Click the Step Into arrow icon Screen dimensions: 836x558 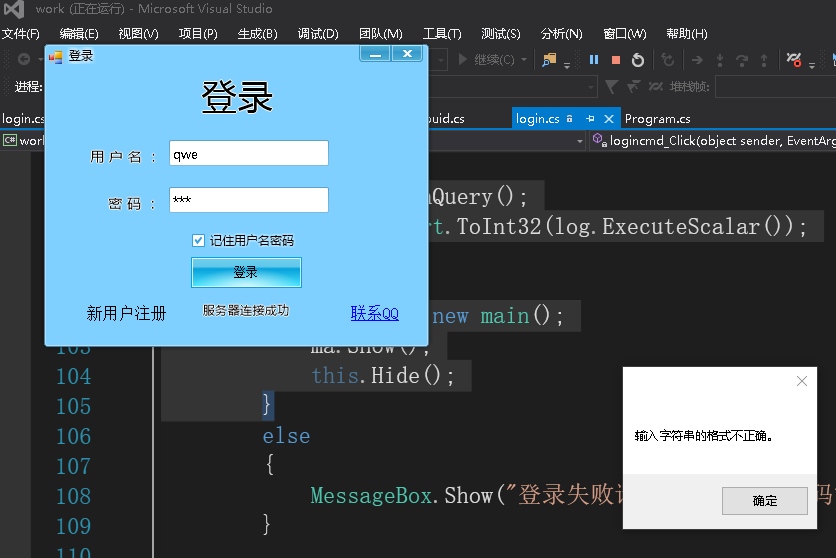pos(720,60)
